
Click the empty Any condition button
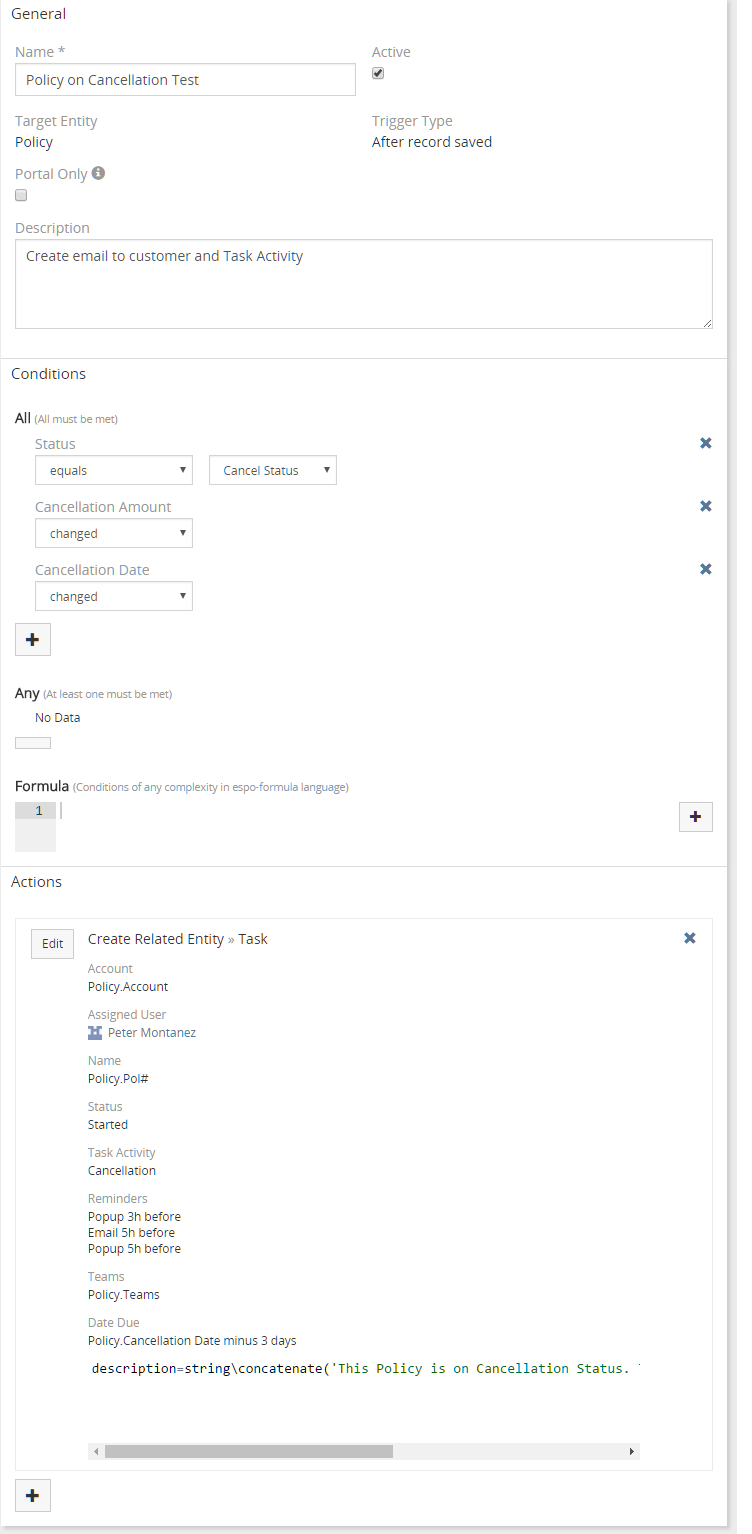tap(33, 743)
